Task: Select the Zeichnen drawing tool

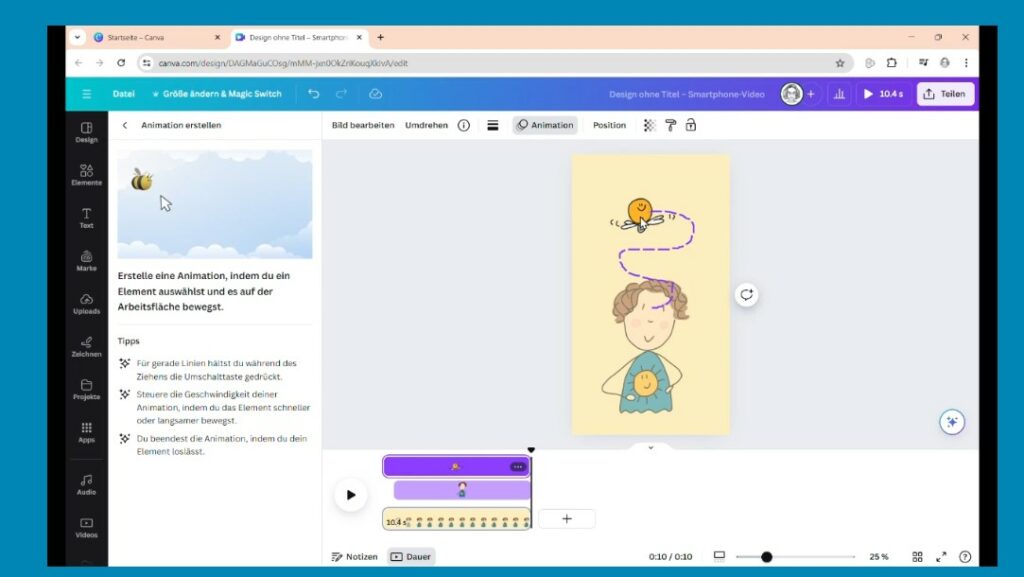Action: point(86,346)
